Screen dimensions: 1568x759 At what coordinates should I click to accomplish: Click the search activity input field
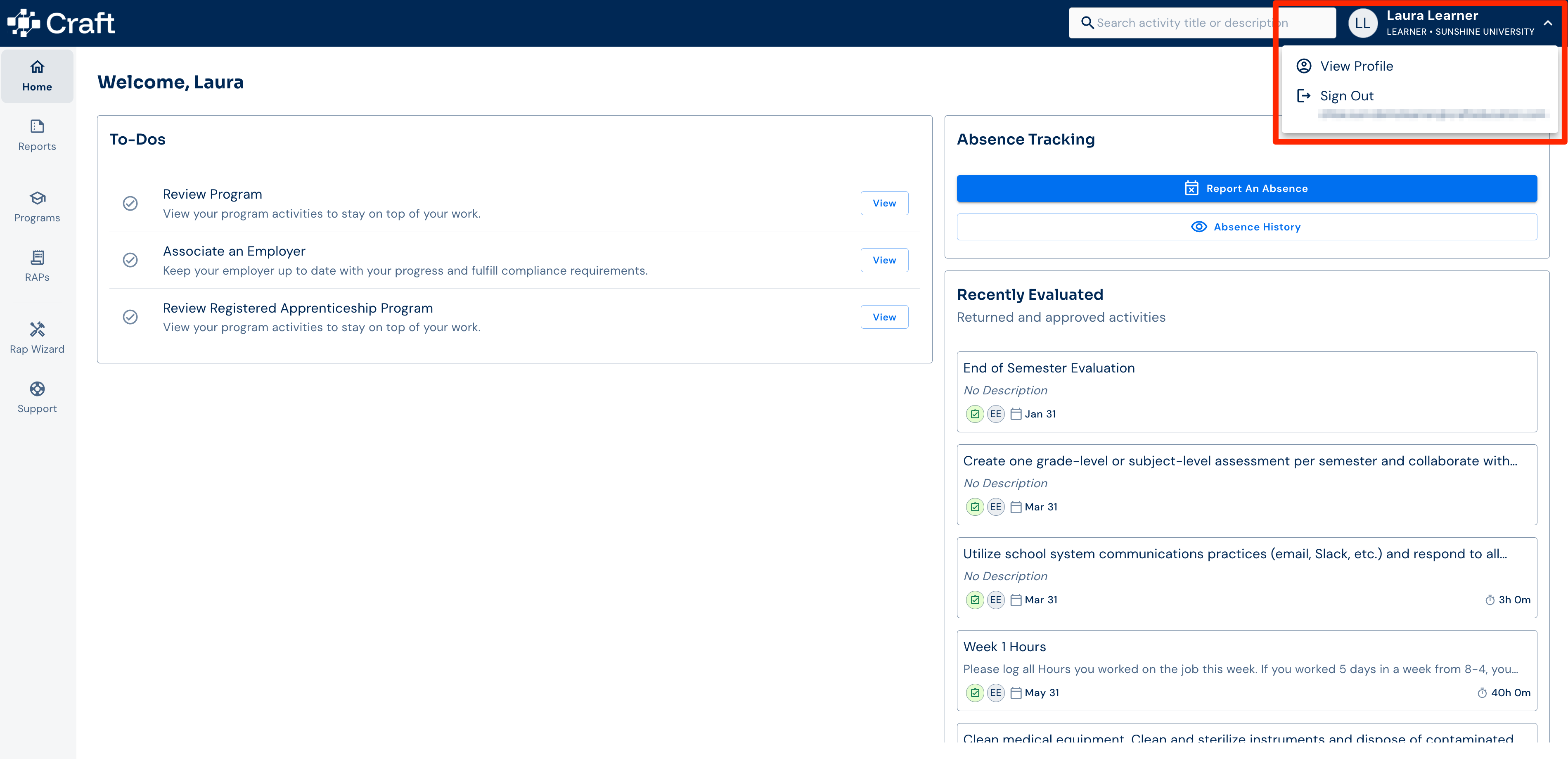[1202, 23]
